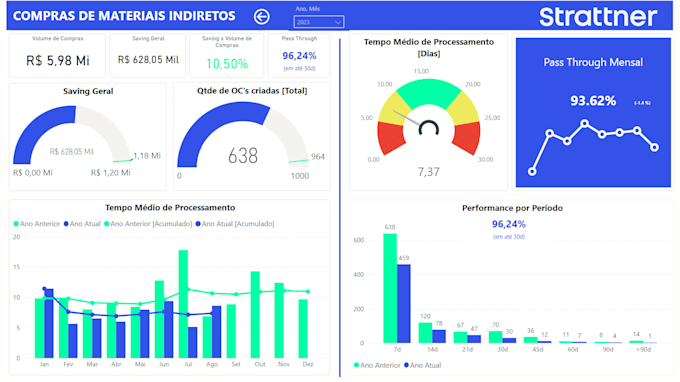Click the back arrow icon in header
Screen dimensions: 680x382
coord(262,16)
